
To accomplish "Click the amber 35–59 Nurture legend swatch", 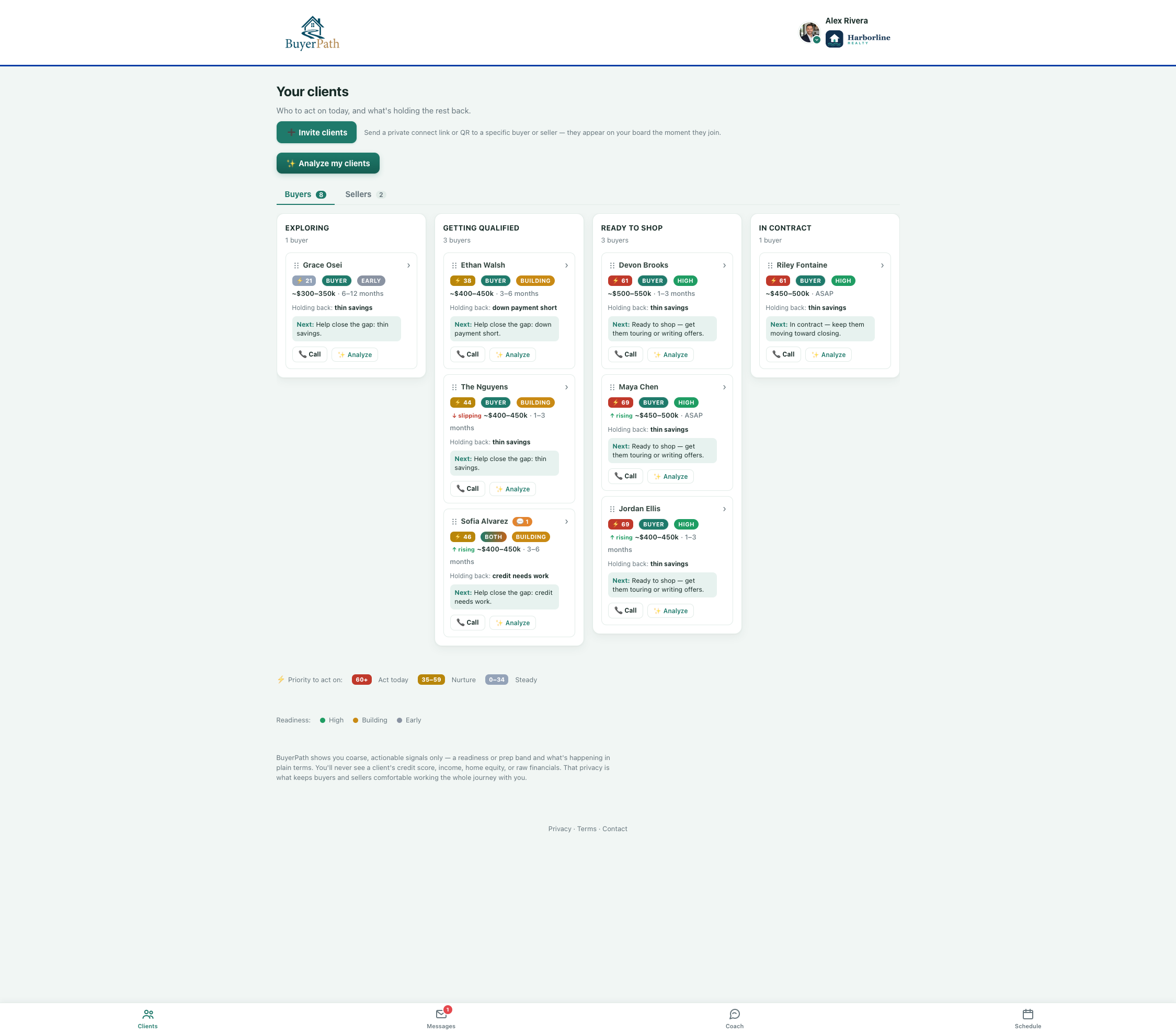I will click(431, 680).
